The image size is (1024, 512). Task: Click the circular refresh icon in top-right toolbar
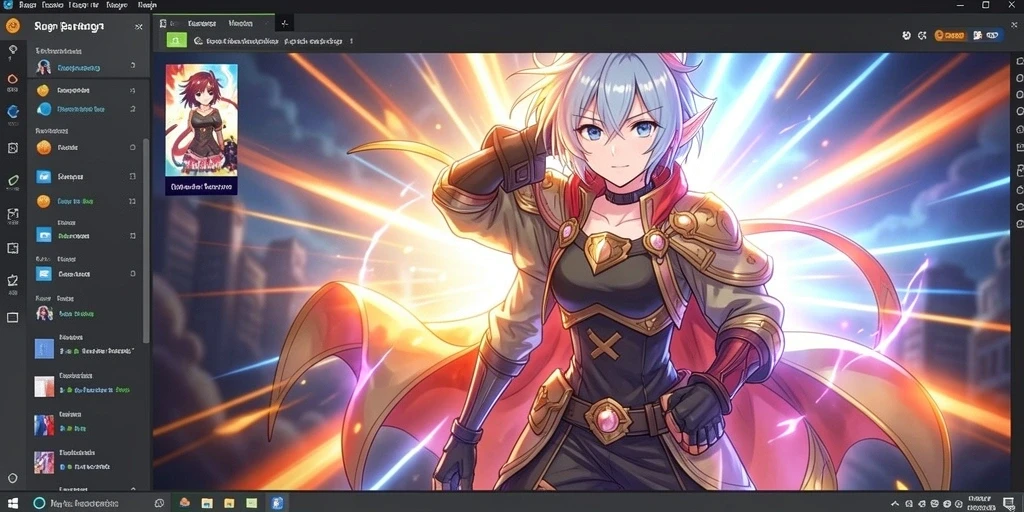pos(906,35)
